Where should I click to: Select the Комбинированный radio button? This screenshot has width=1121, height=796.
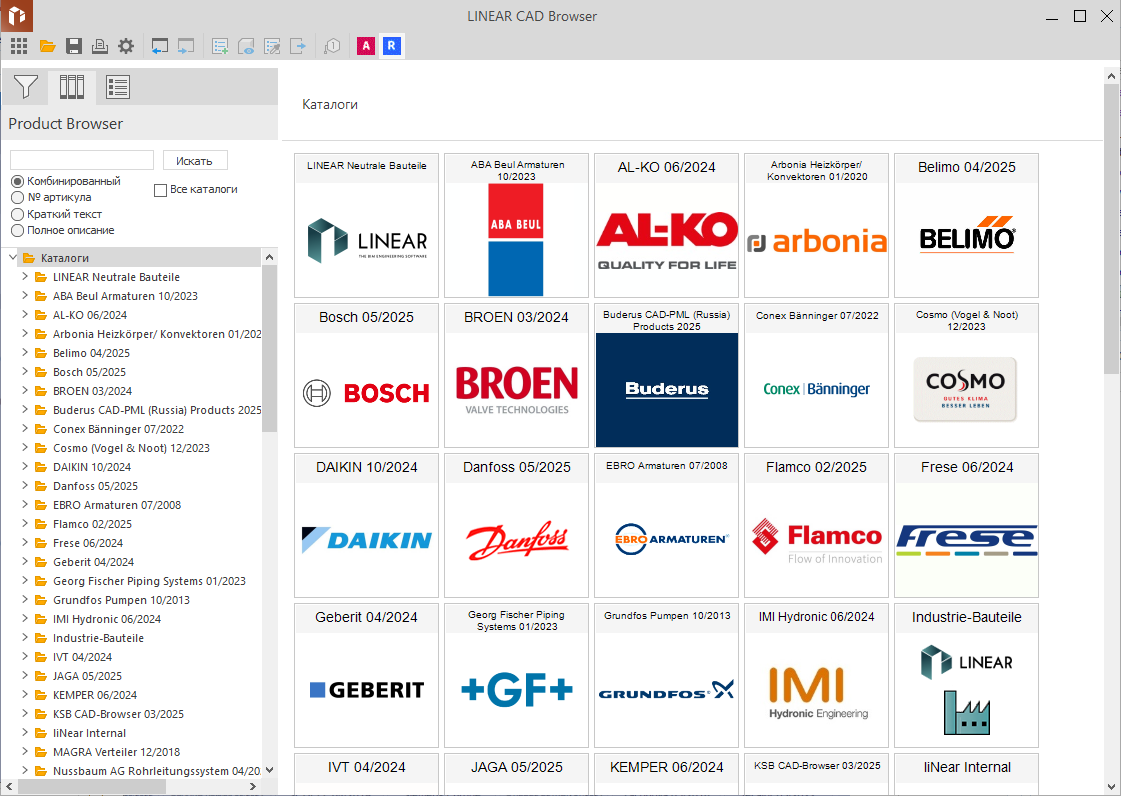18,182
